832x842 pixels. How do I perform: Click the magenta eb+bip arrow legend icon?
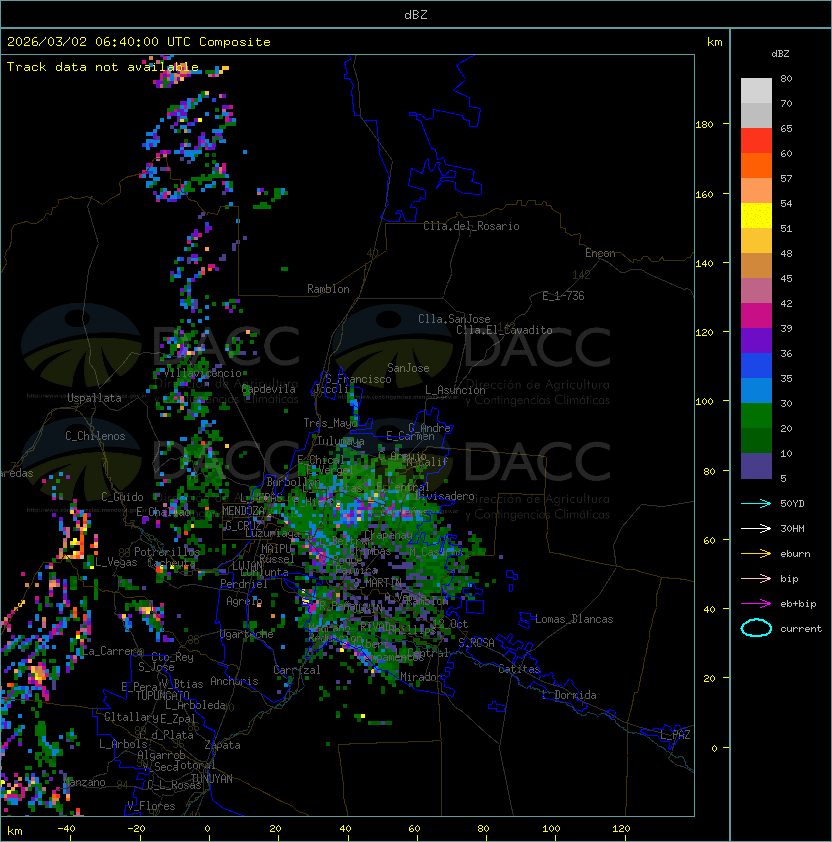pyautogui.click(x=756, y=604)
